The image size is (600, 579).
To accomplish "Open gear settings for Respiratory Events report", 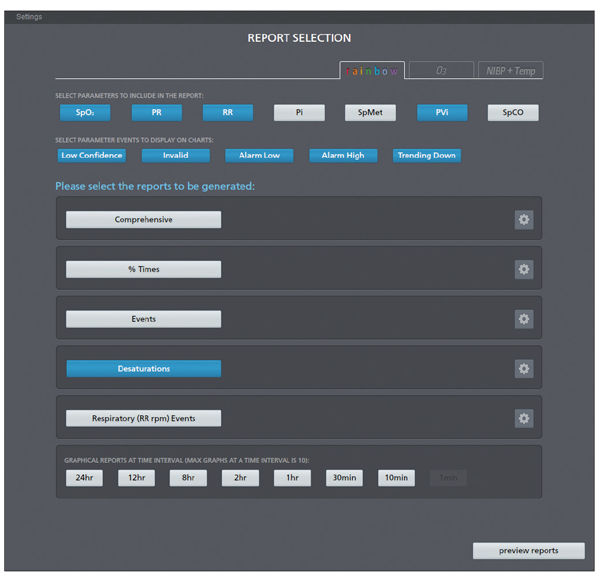I will pos(524,418).
